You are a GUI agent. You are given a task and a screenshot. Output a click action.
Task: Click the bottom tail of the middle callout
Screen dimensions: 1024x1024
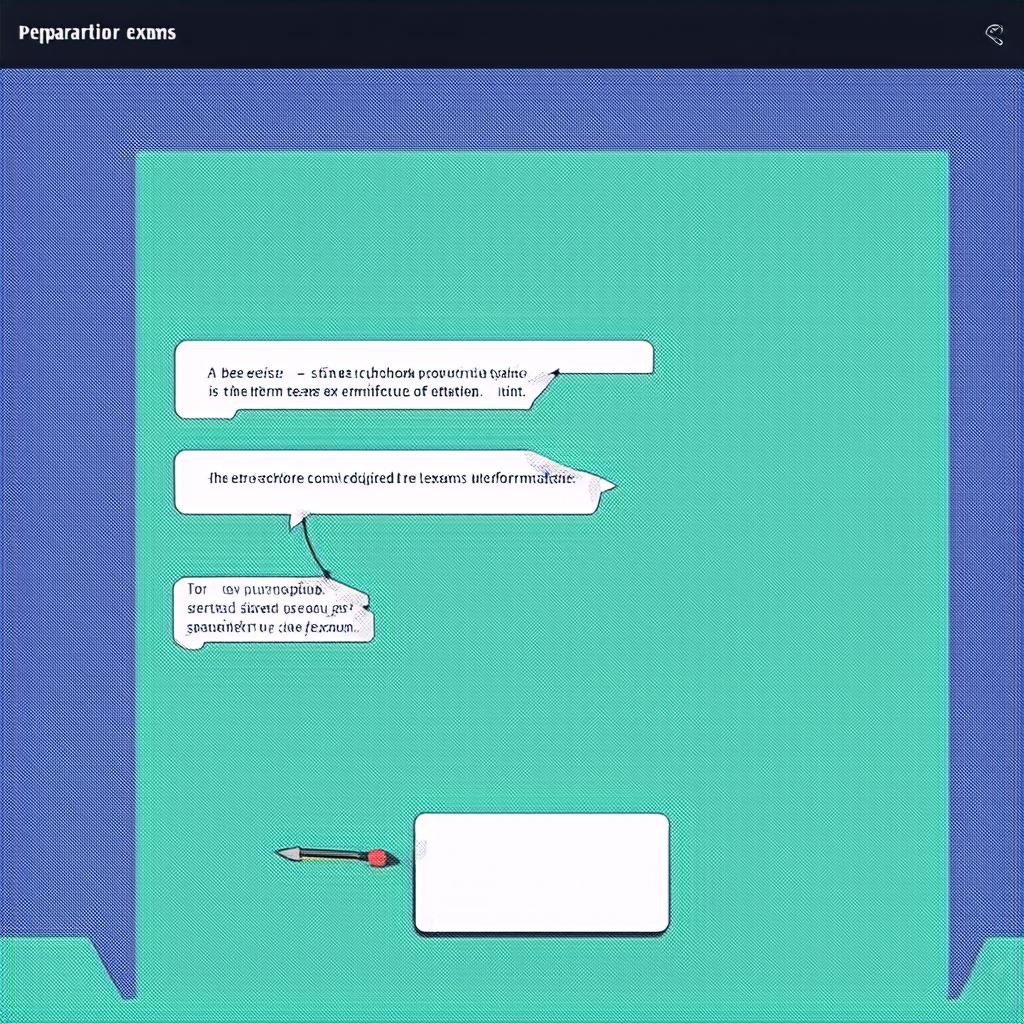[x=296, y=519]
